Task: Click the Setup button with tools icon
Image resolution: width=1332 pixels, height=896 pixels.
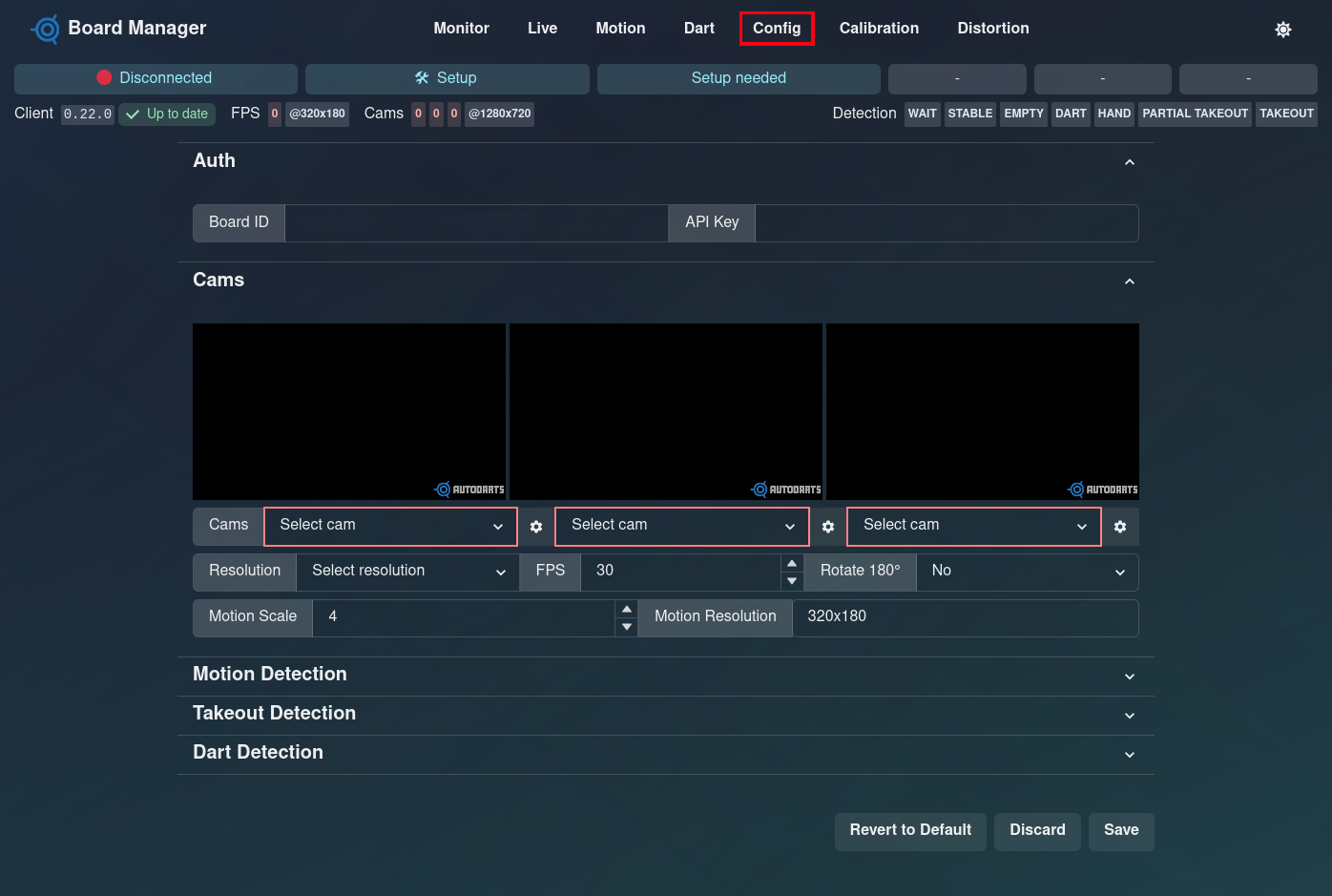Action: (447, 78)
